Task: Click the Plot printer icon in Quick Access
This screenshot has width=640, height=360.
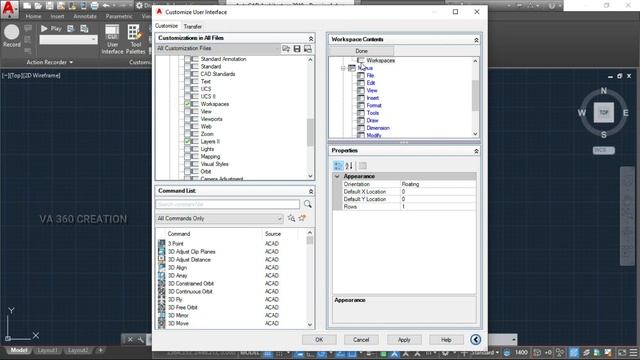Action: click(94, 6)
